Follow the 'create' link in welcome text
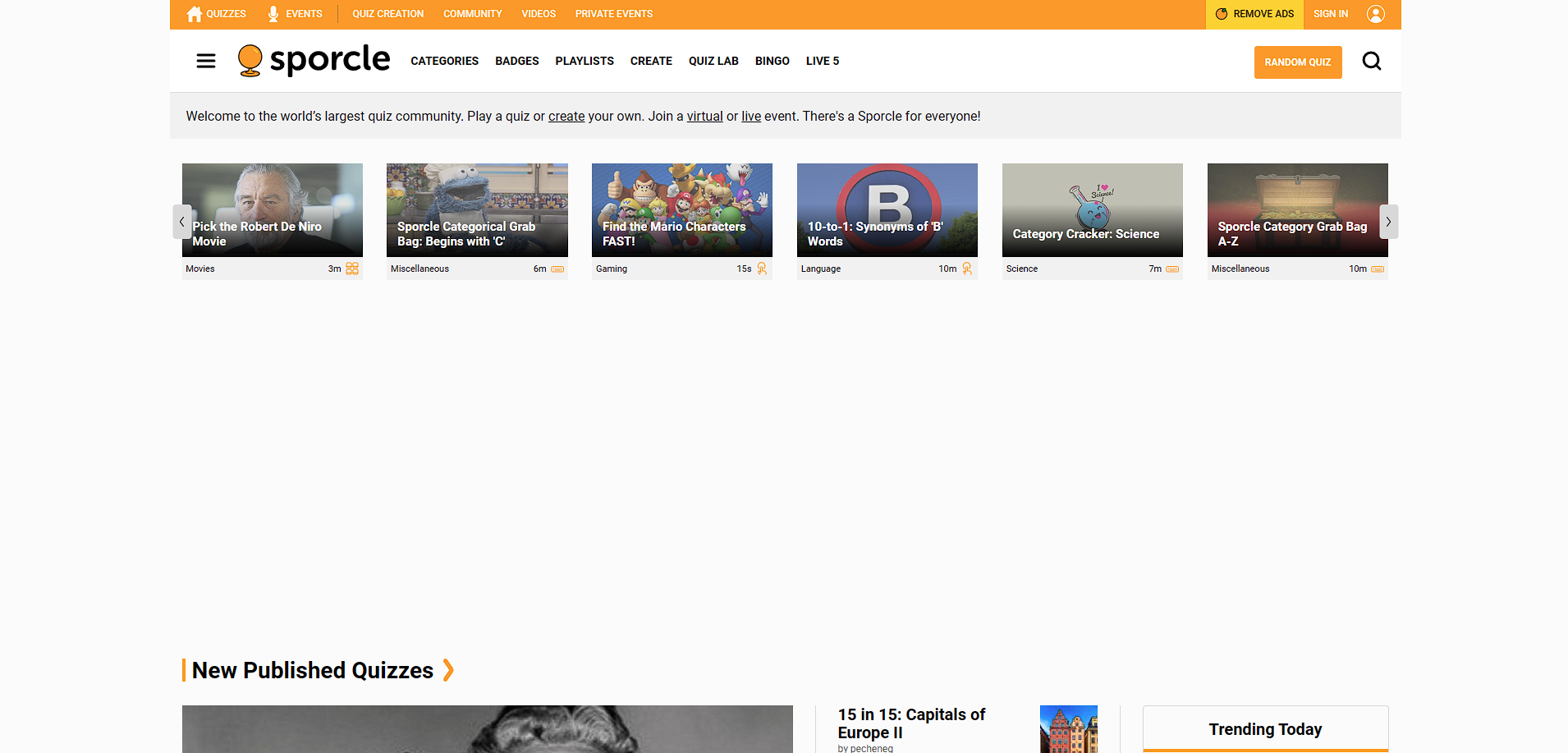The image size is (1568, 753). [566, 116]
